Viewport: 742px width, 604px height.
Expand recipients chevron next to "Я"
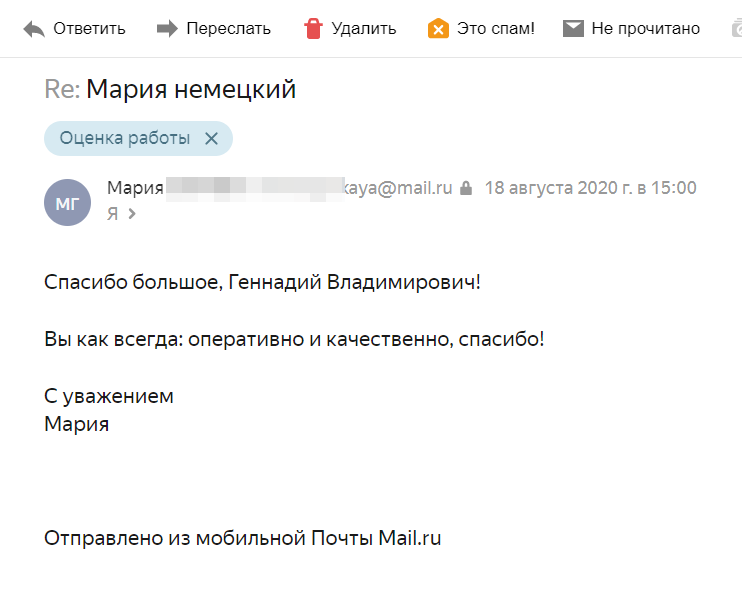pos(132,214)
